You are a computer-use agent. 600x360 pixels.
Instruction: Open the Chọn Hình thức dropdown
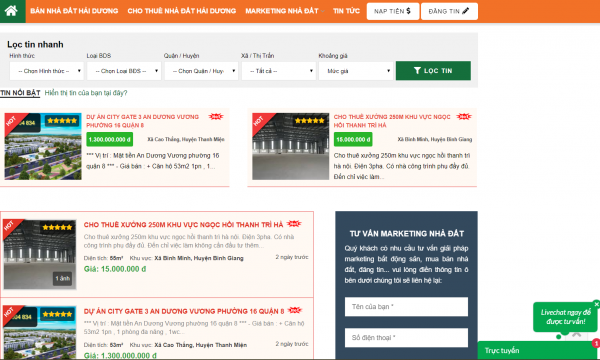(x=46, y=71)
